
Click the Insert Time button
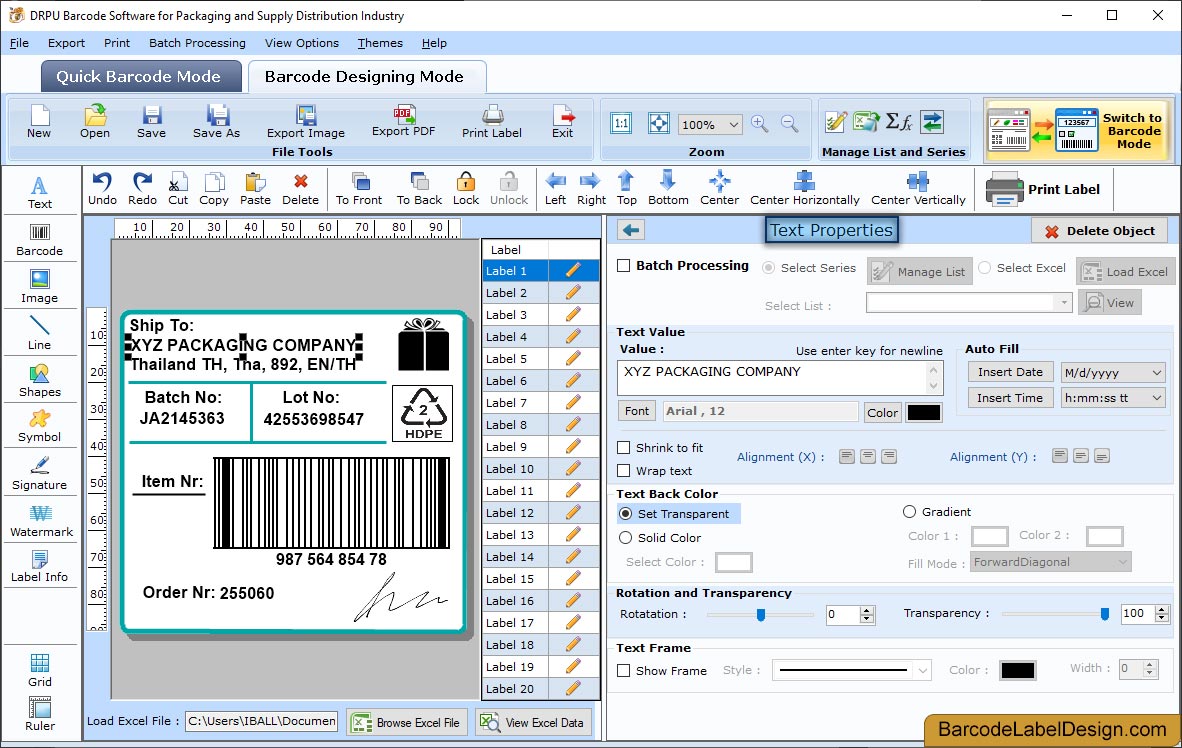click(1010, 398)
